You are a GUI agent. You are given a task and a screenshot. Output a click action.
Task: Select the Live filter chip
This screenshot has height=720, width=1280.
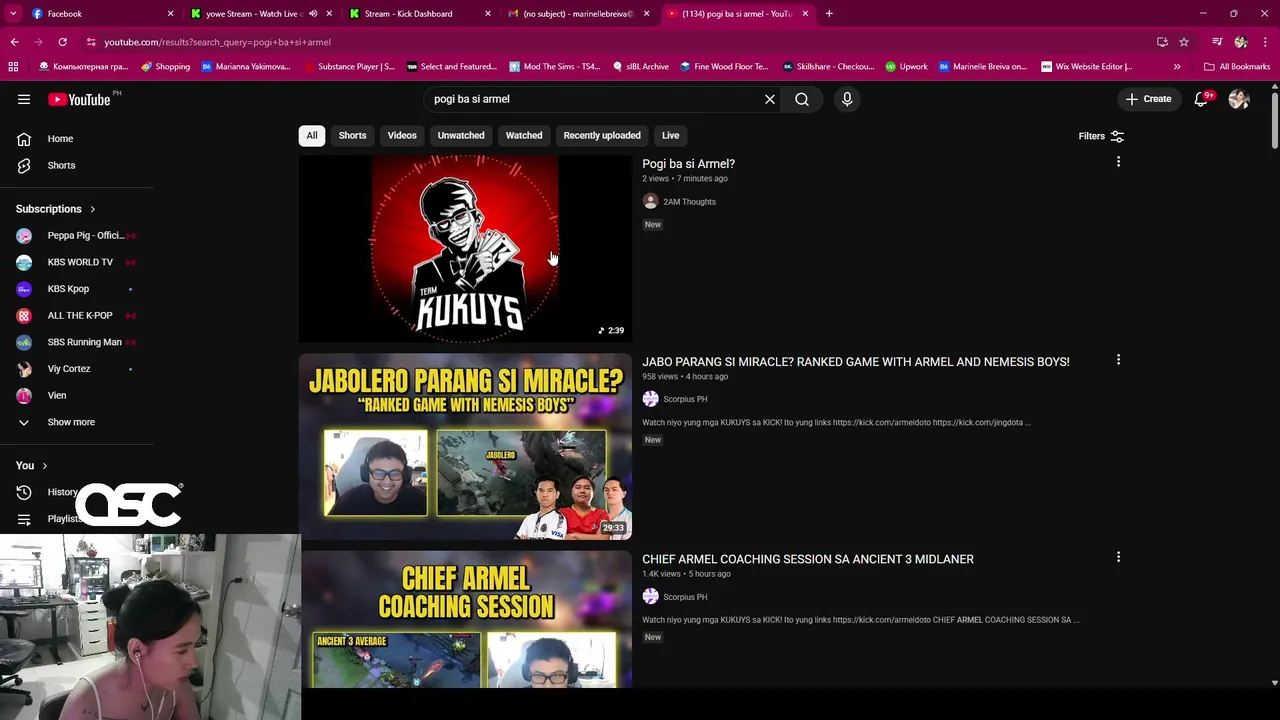(670, 136)
